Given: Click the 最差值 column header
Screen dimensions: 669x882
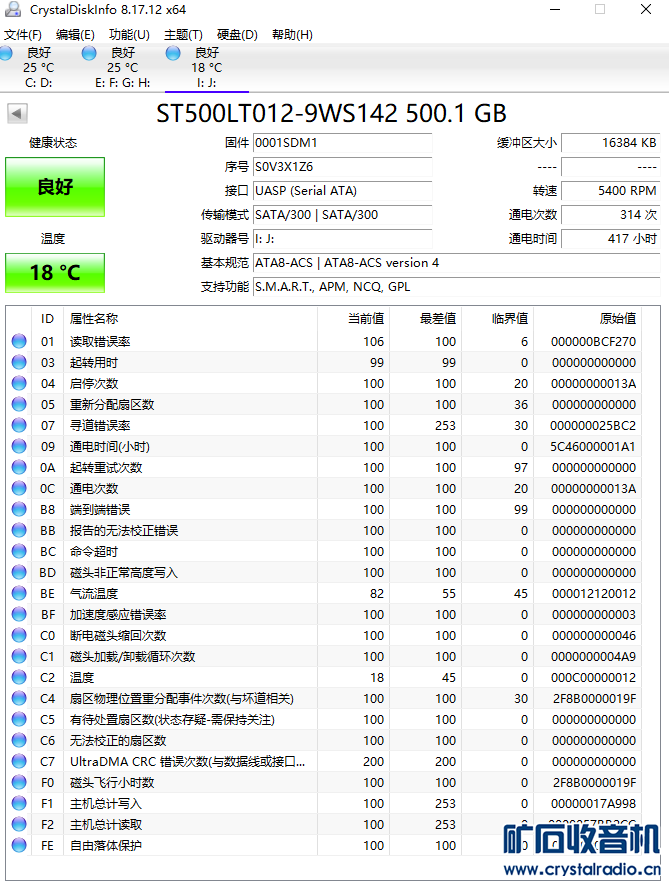Looking at the screenshot, I should tap(425, 318).
